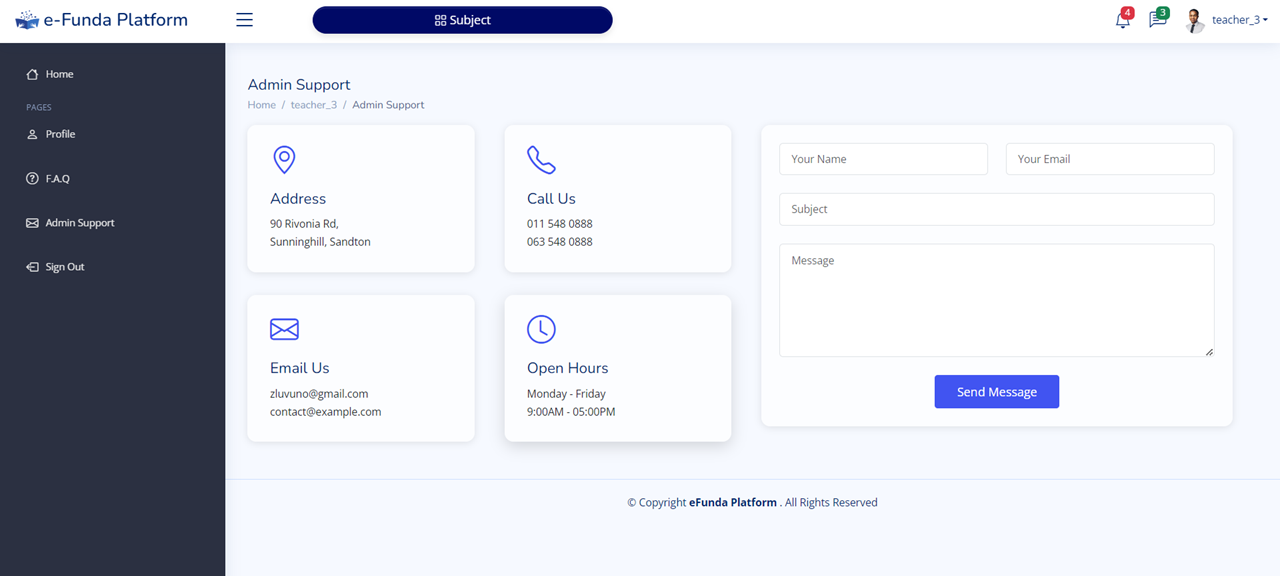The width and height of the screenshot is (1280, 576).
Task: Click the Open Hours clock icon
Action: point(541,329)
